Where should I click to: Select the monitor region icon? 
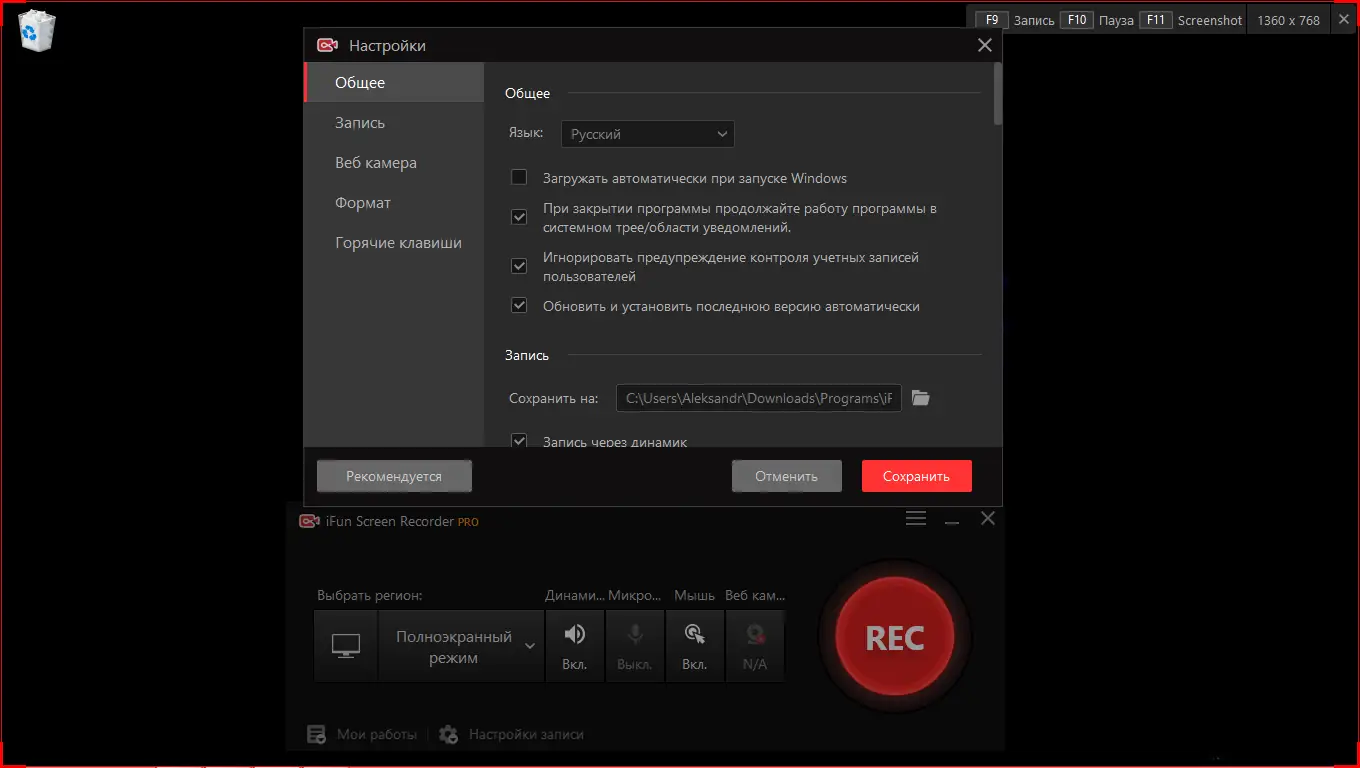point(345,645)
